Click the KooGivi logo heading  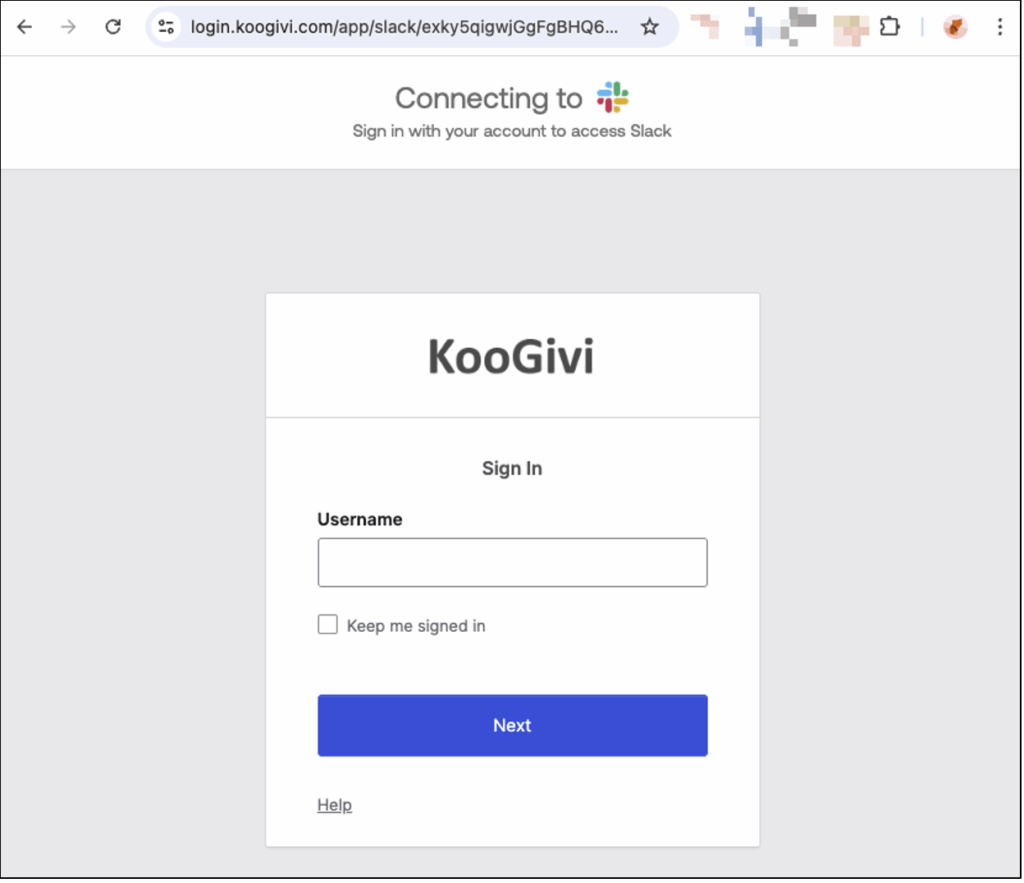click(512, 356)
